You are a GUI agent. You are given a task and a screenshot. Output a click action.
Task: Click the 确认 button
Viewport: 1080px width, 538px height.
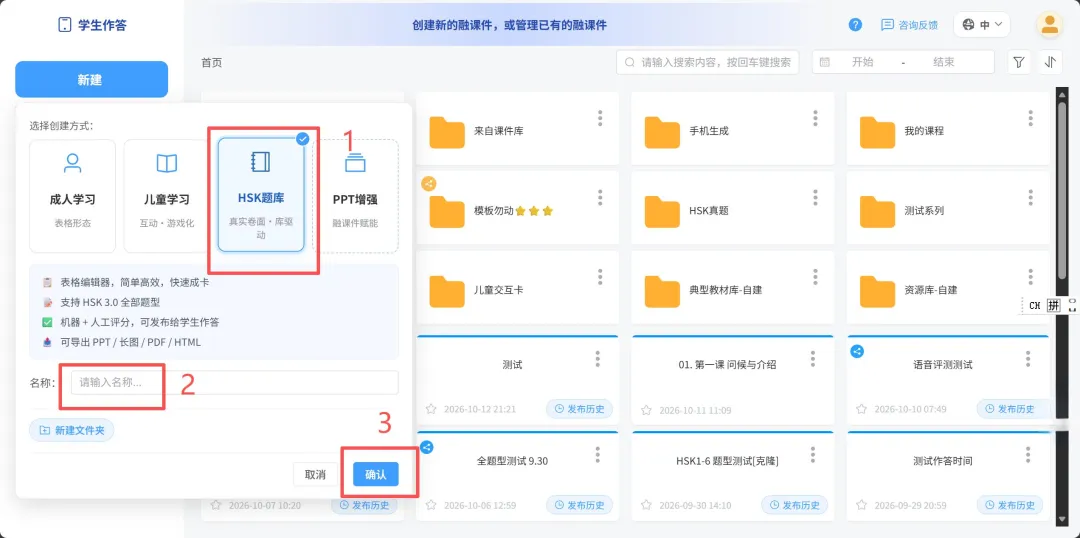coord(376,475)
